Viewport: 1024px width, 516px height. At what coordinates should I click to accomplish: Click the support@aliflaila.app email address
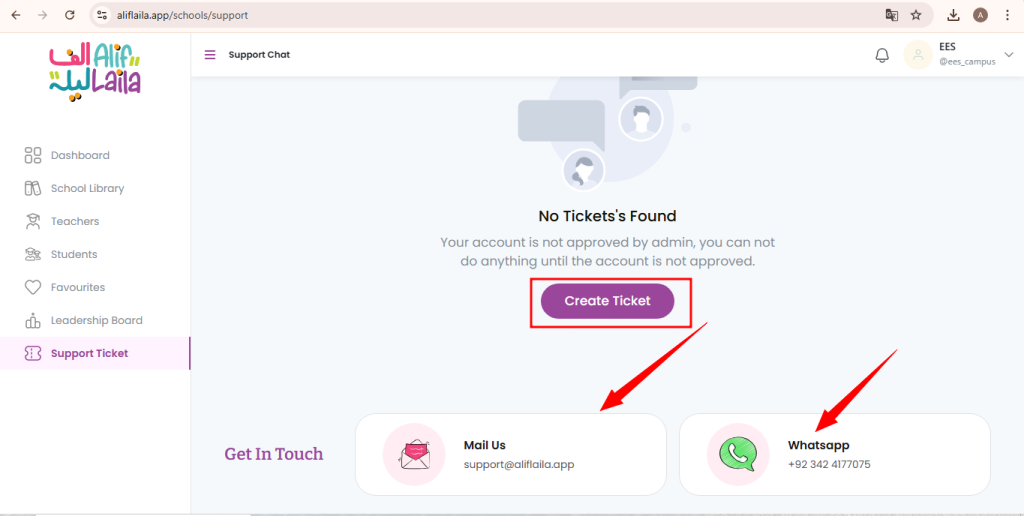(x=519, y=465)
